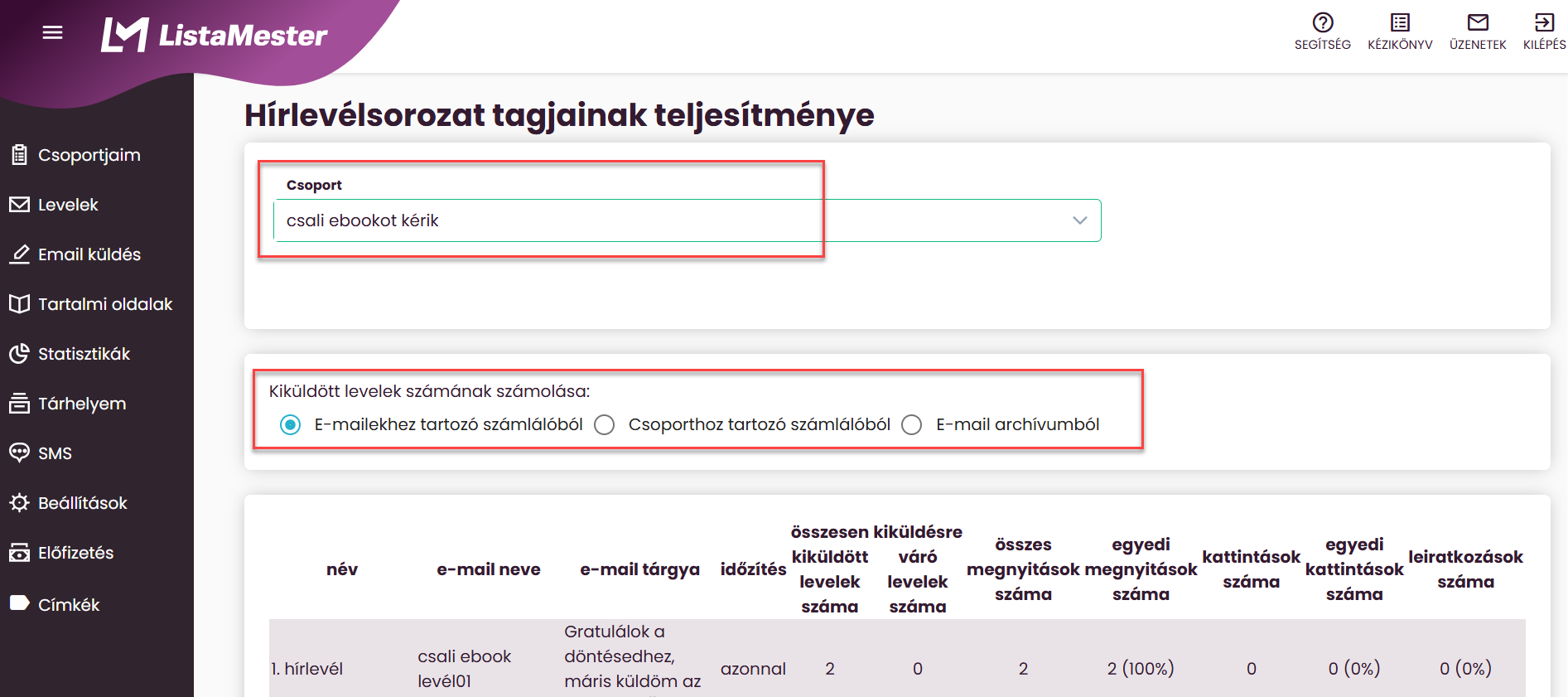
Task: Click the ÜZENETEK label link
Action: click(x=1478, y=45)
